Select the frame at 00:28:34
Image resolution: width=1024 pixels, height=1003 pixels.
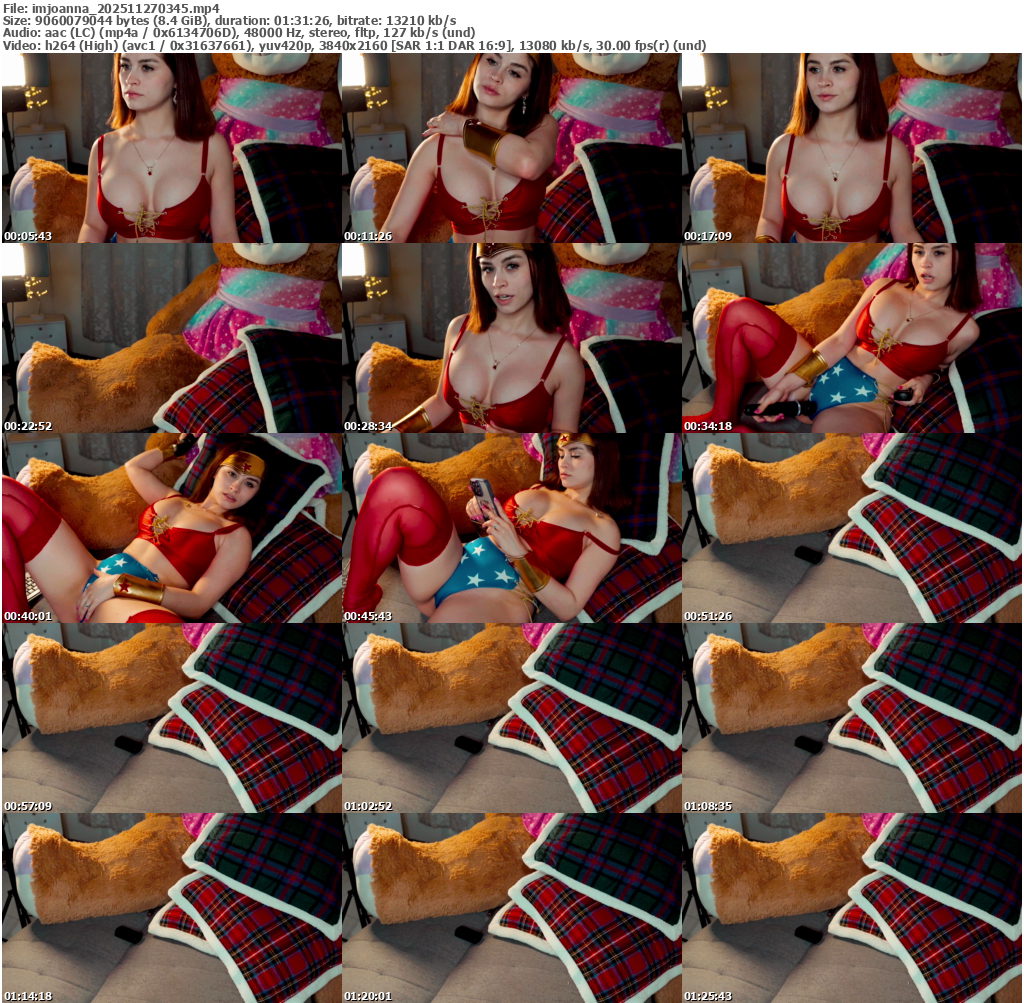tap(512, 338)
